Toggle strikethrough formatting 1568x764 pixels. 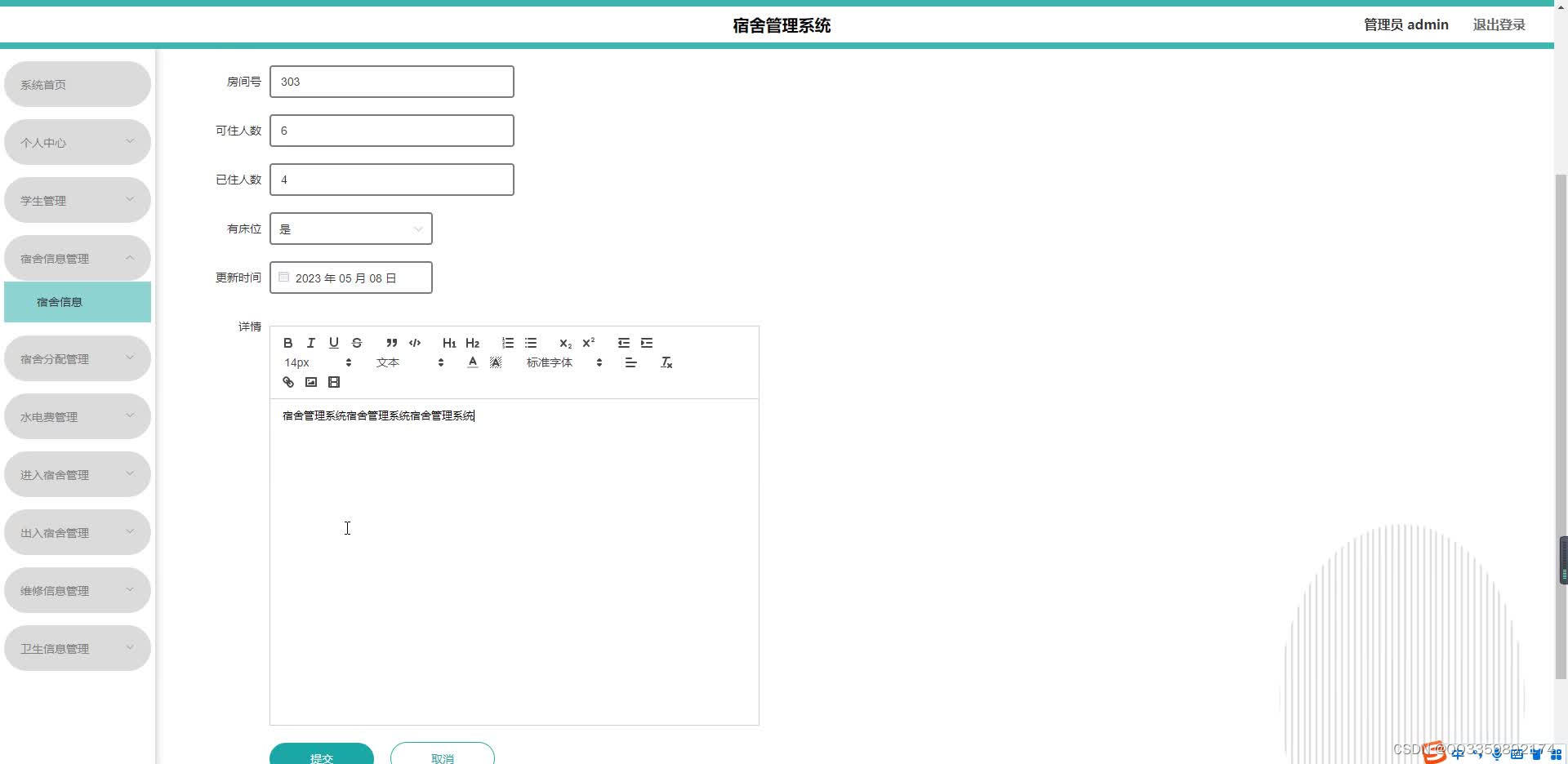click(356, 343)
